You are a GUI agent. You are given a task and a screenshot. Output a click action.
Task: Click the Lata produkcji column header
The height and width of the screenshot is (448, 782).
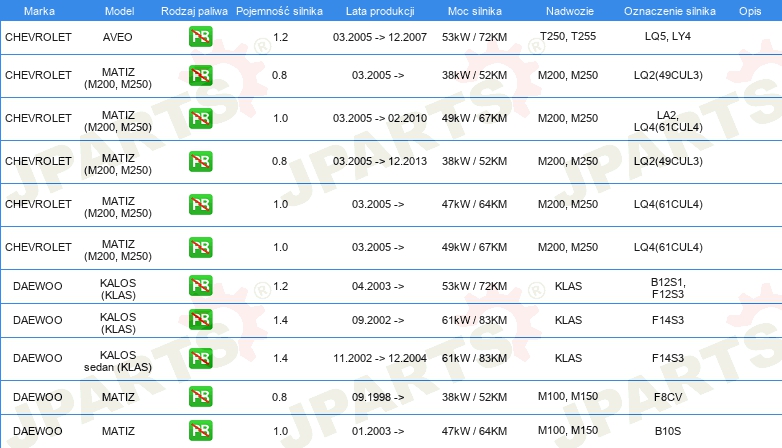tap(380, 11)
